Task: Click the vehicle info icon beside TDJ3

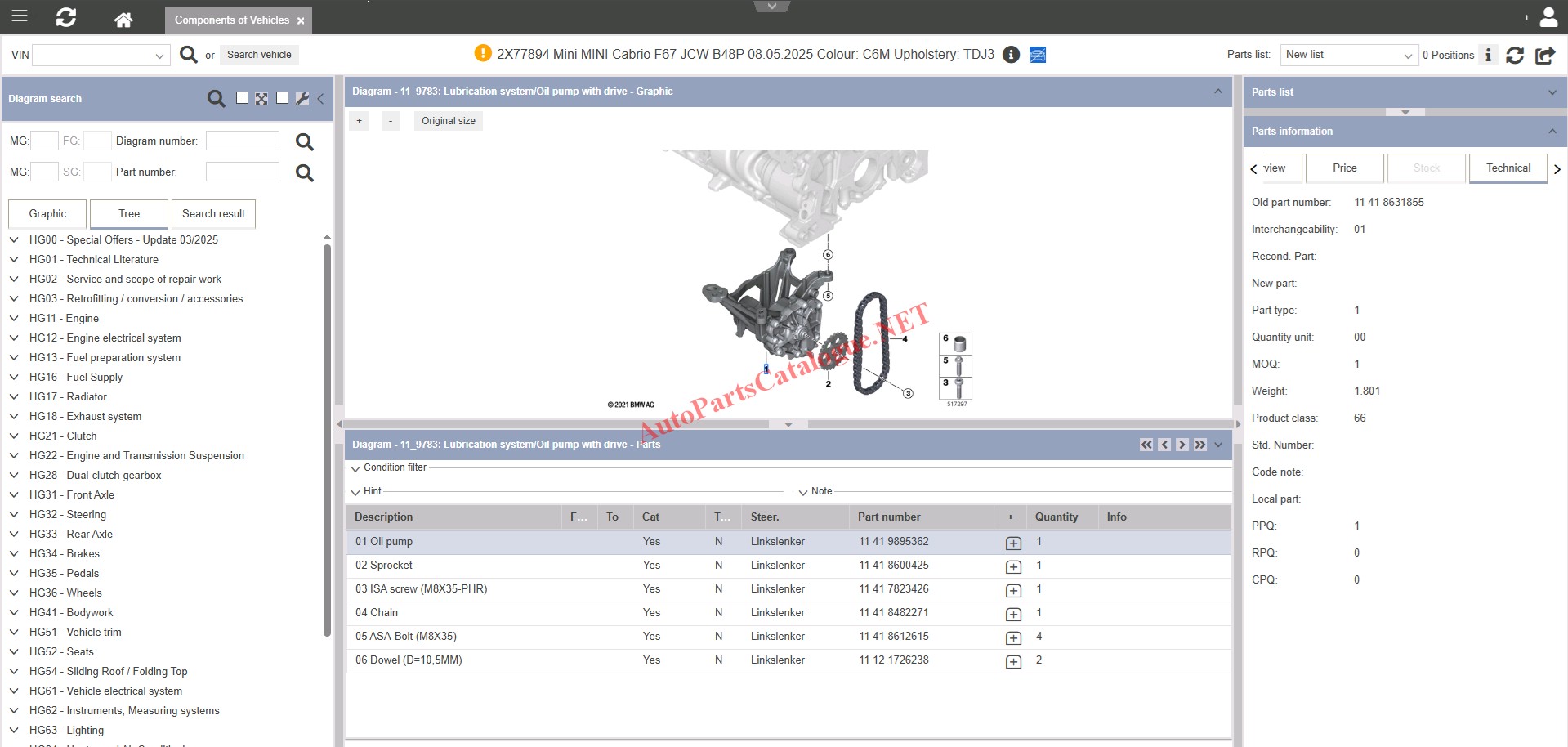Action: click(1011, 55)
